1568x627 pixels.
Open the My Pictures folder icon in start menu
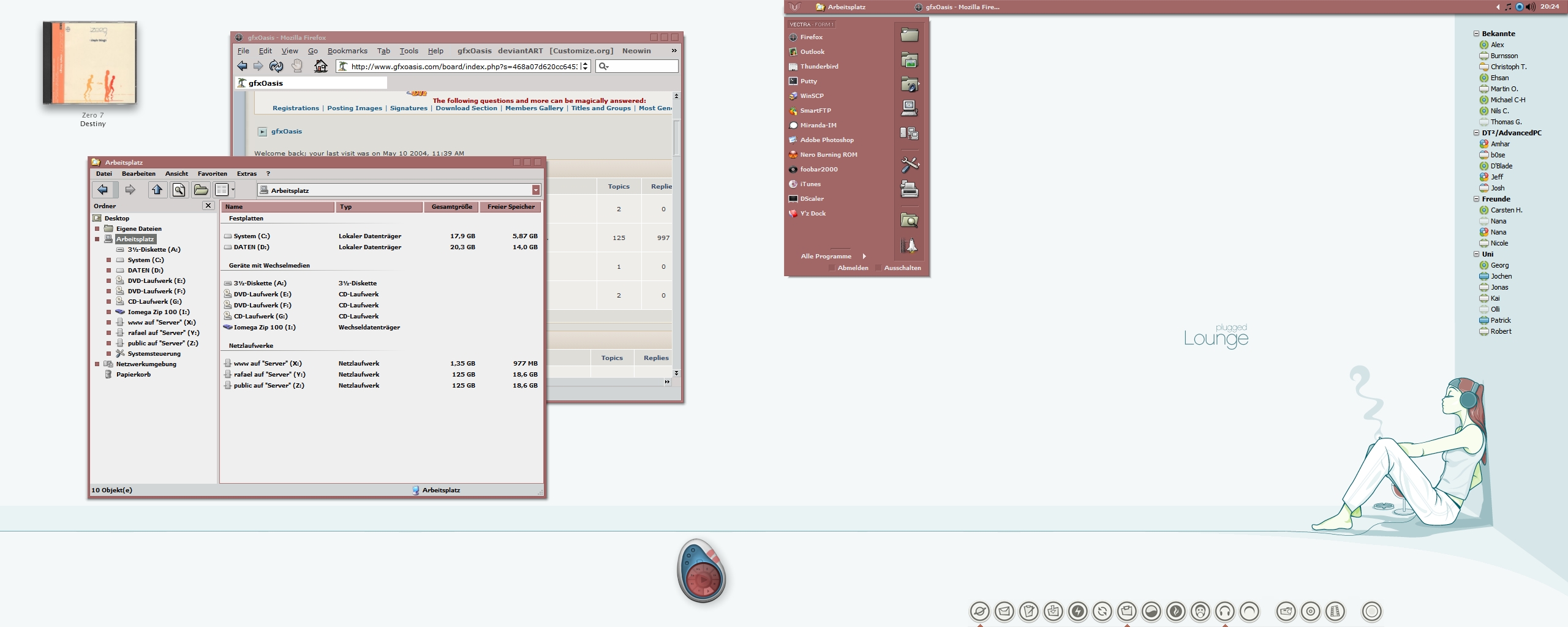pyautogui.click(x=910, y=60)
